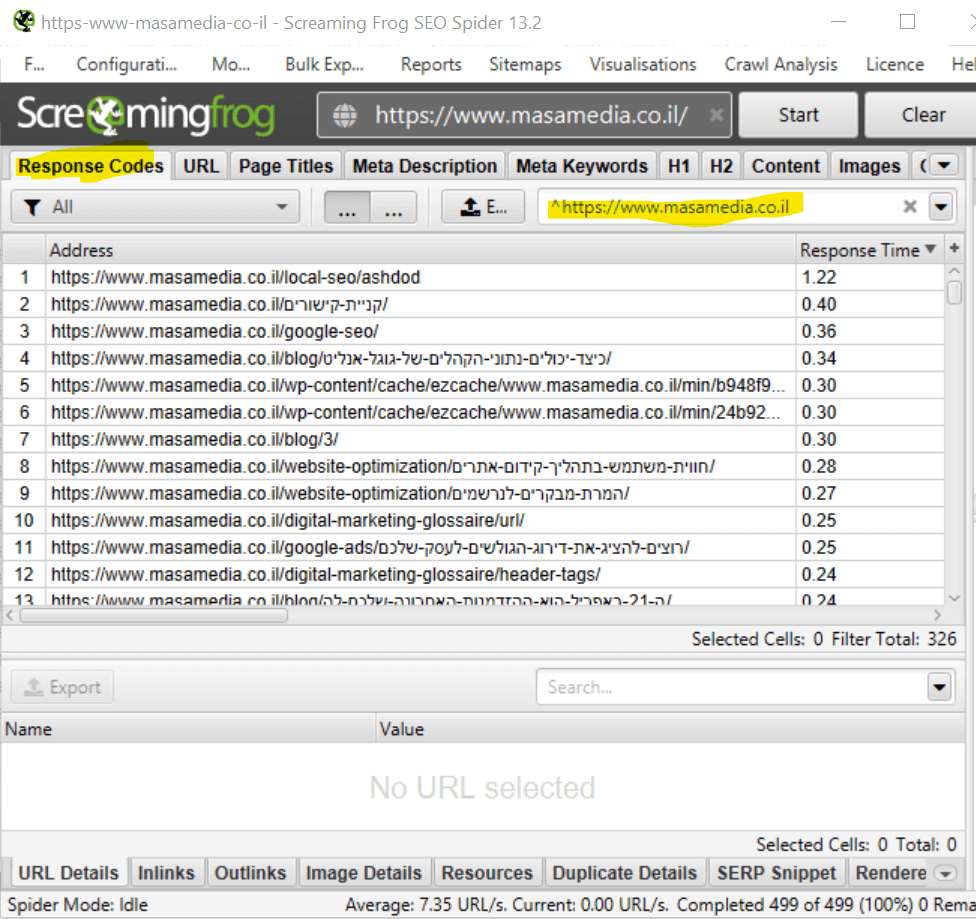Image resolution: width=976 pixels, height=919 pixels.
Task: Open the Crawl Analysis menu
Action: point(781,64)
